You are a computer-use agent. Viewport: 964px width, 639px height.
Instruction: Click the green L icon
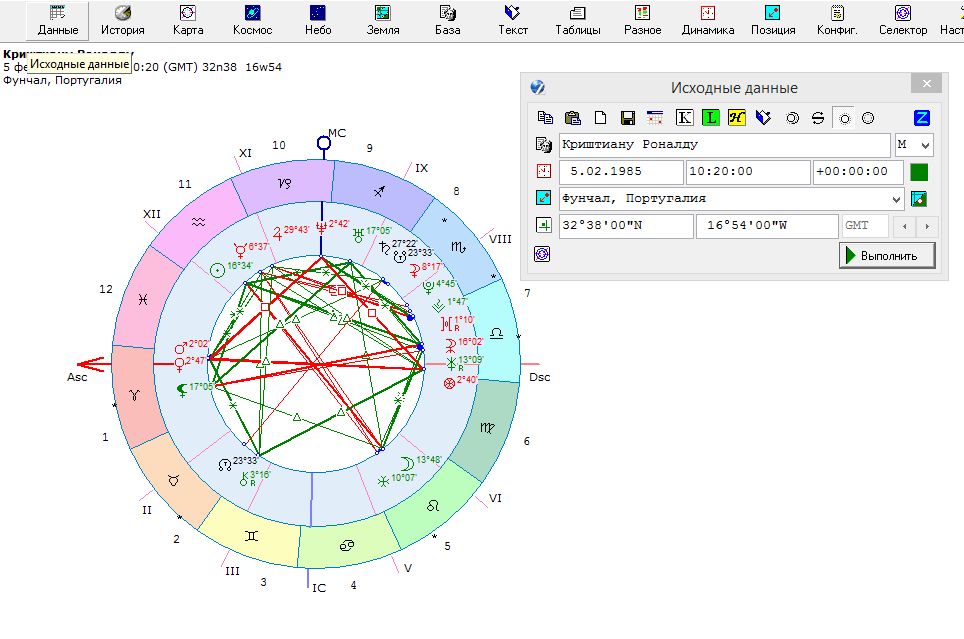[710, 117]
